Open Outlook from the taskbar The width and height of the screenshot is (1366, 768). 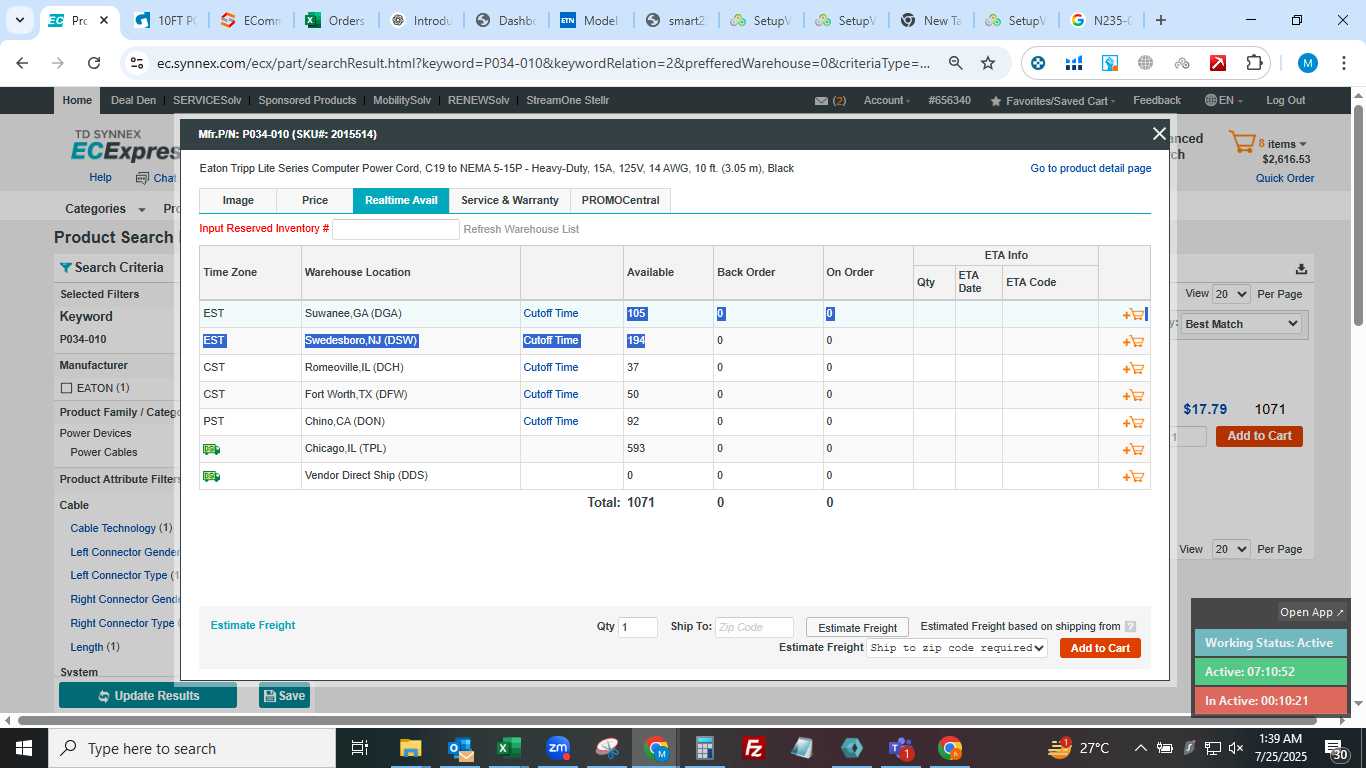pyautogui.click(x=460, y=748)
